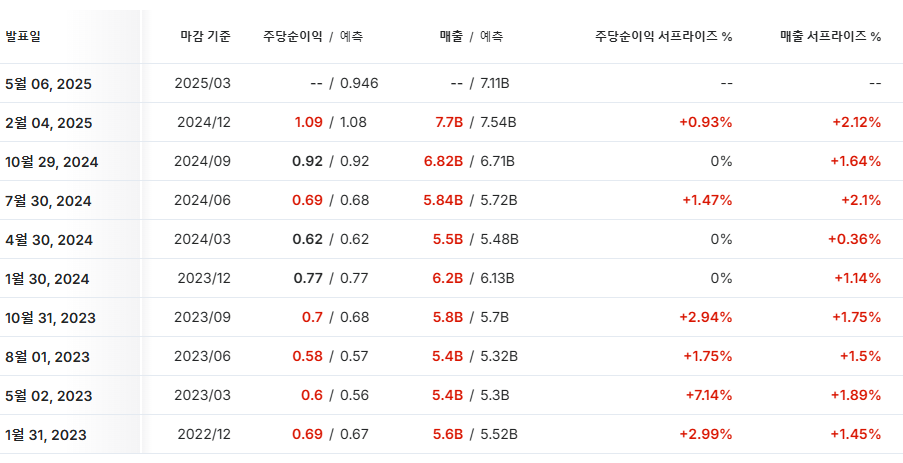Click the revenue value 6.2B
This screenshot has height=463, width=903.
click(x=448, y=279)
